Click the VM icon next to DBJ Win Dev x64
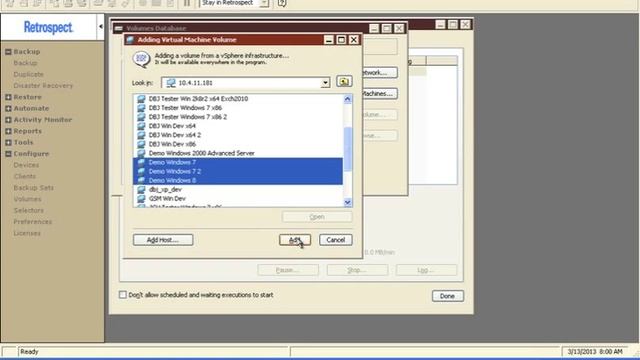The width and height of the screenshot is (640, 360). 141,126
